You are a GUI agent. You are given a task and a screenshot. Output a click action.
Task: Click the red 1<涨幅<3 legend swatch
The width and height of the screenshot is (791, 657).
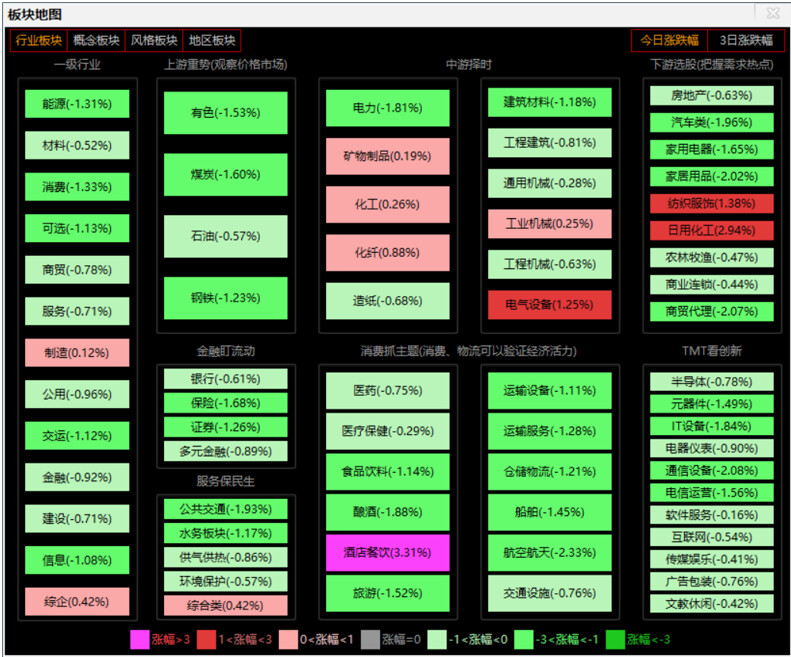(207, 640)
